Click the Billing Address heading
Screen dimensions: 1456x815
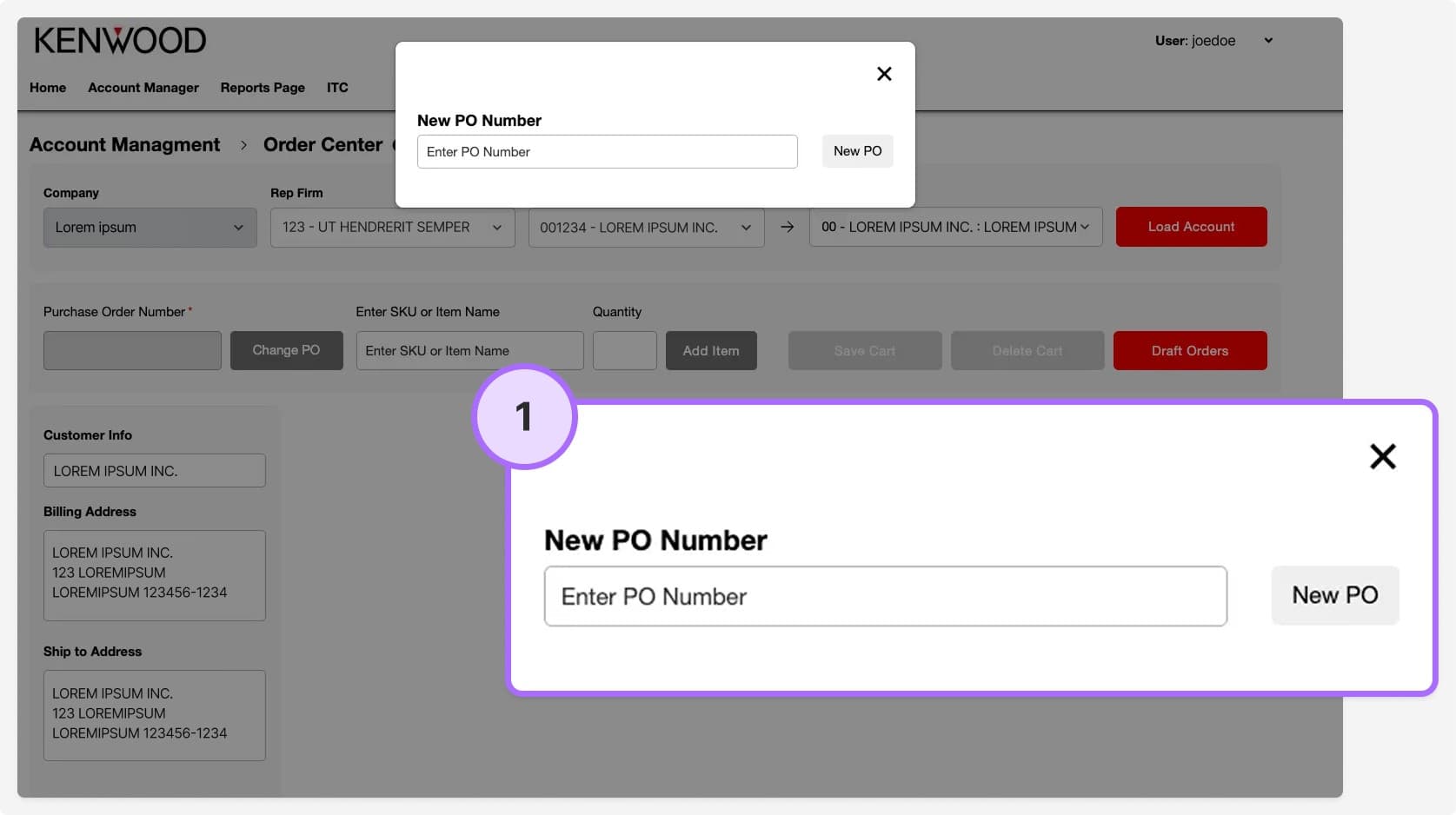pyautogui.click(x=90, y=512)
